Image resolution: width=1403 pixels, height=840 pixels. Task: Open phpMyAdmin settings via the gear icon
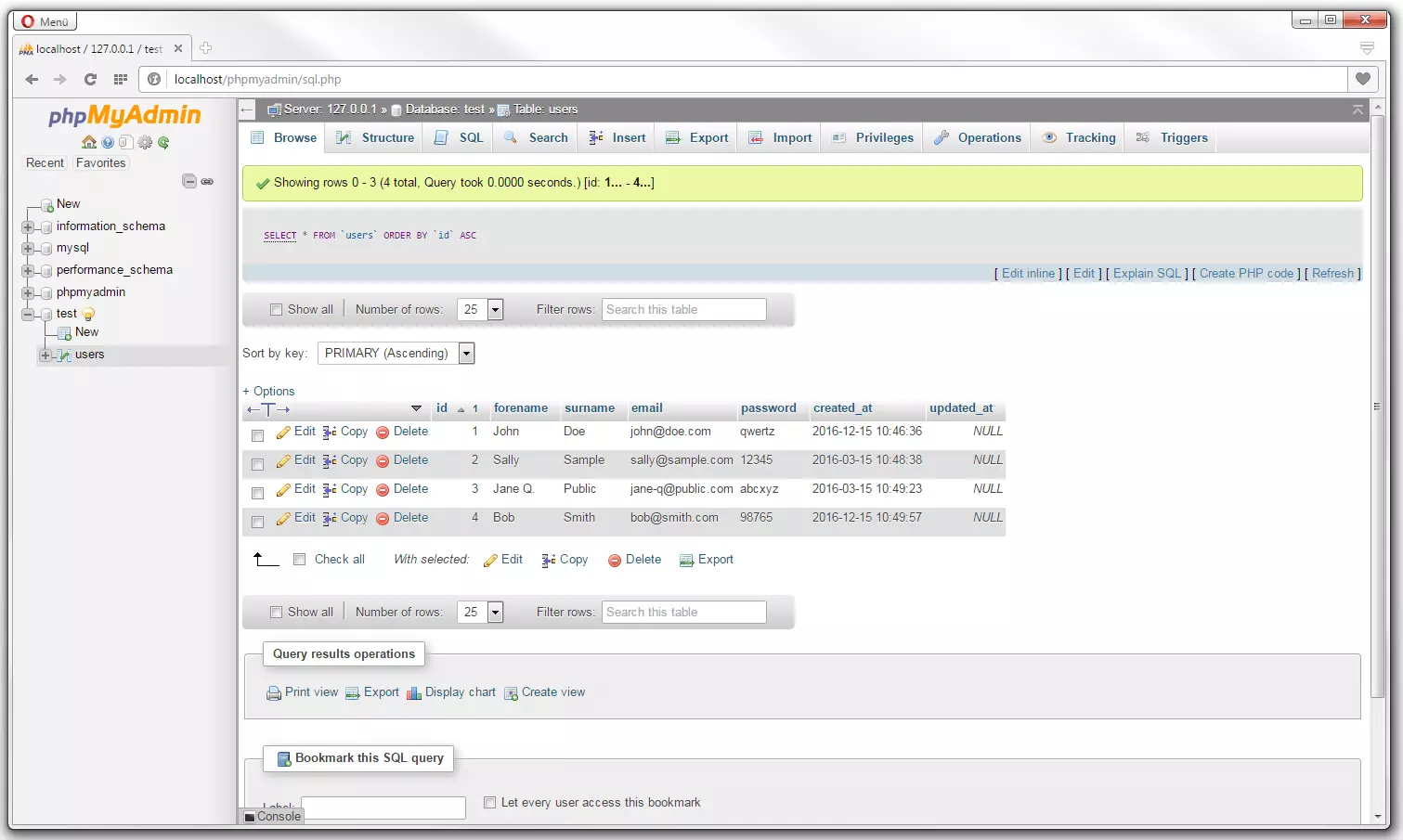[x=145, y=142]
